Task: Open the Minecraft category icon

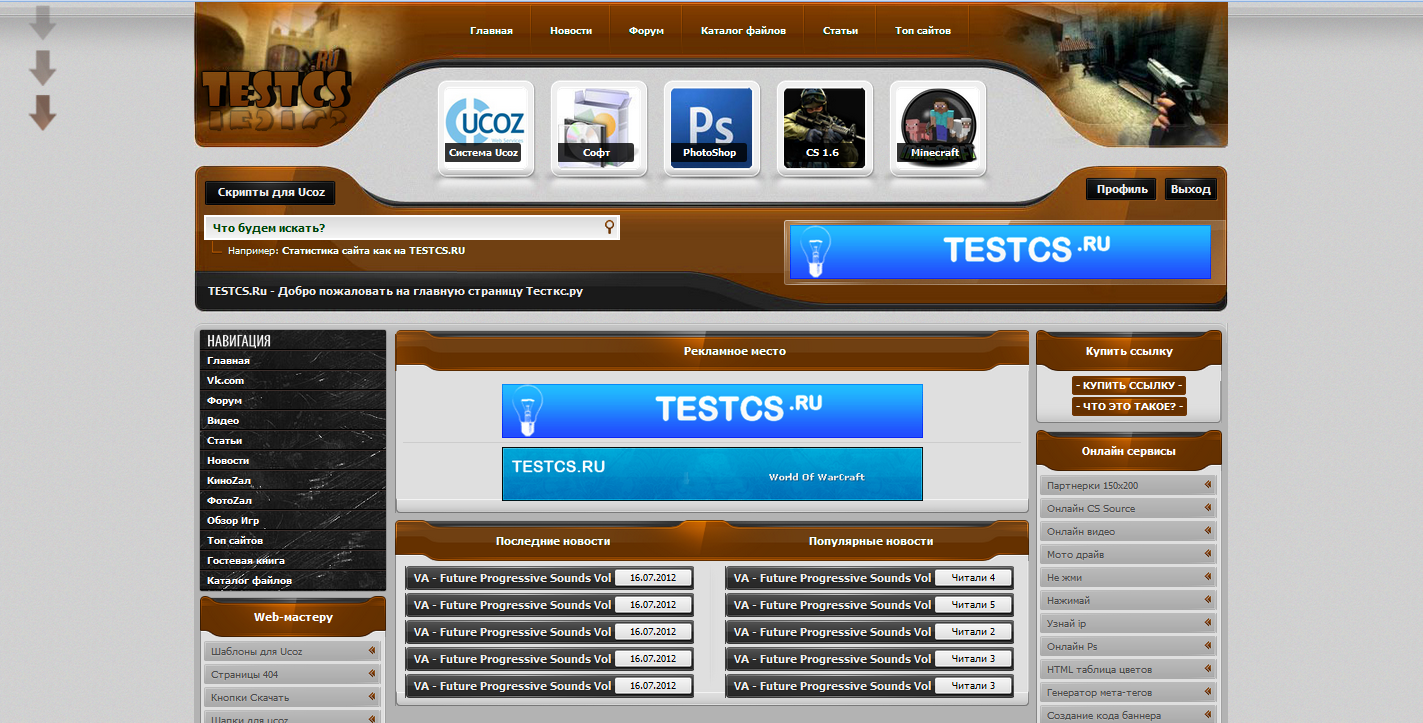Action: tap(937, 128)
